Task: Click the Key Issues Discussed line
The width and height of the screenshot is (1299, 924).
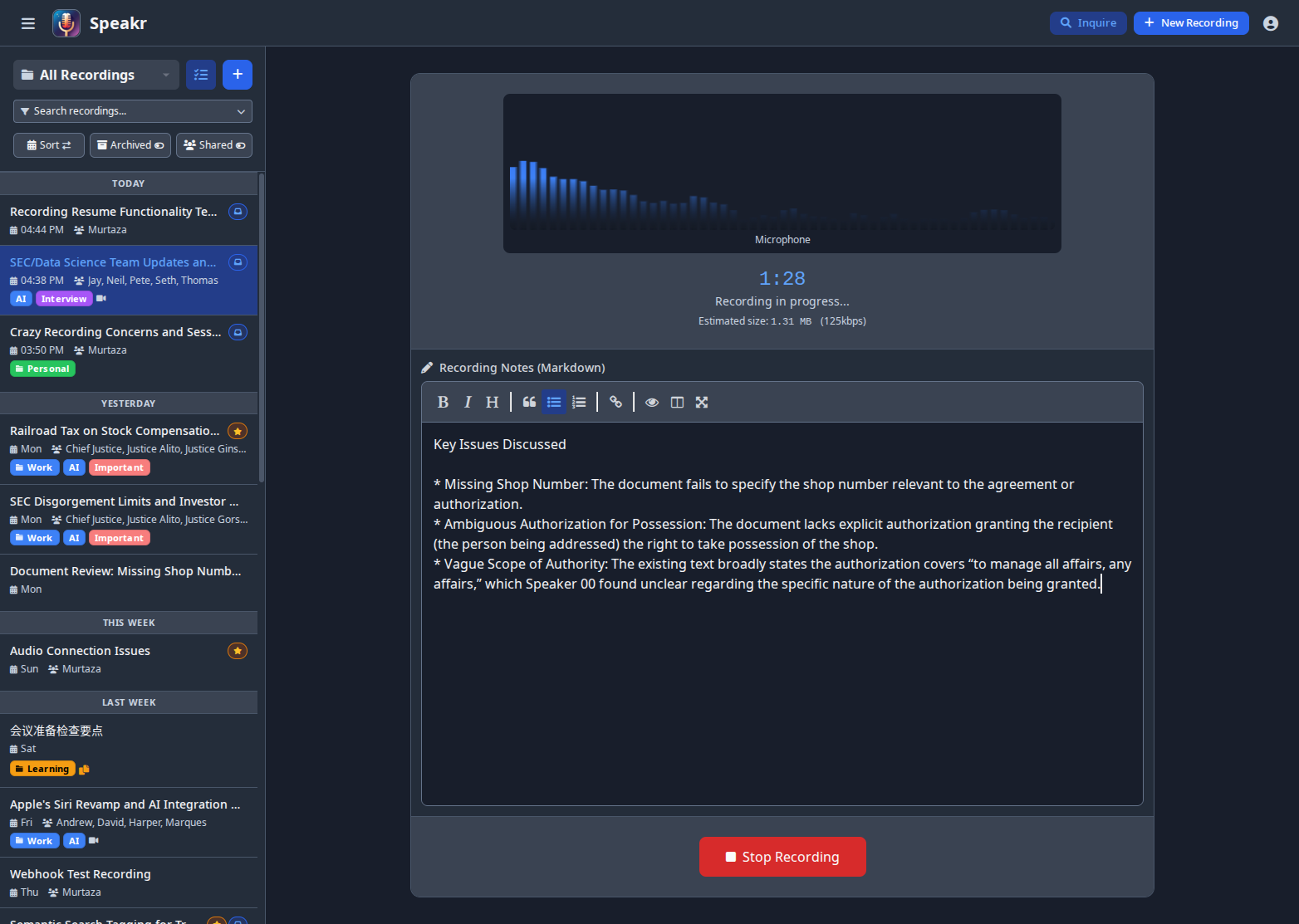Action: (x=500, y=445)
